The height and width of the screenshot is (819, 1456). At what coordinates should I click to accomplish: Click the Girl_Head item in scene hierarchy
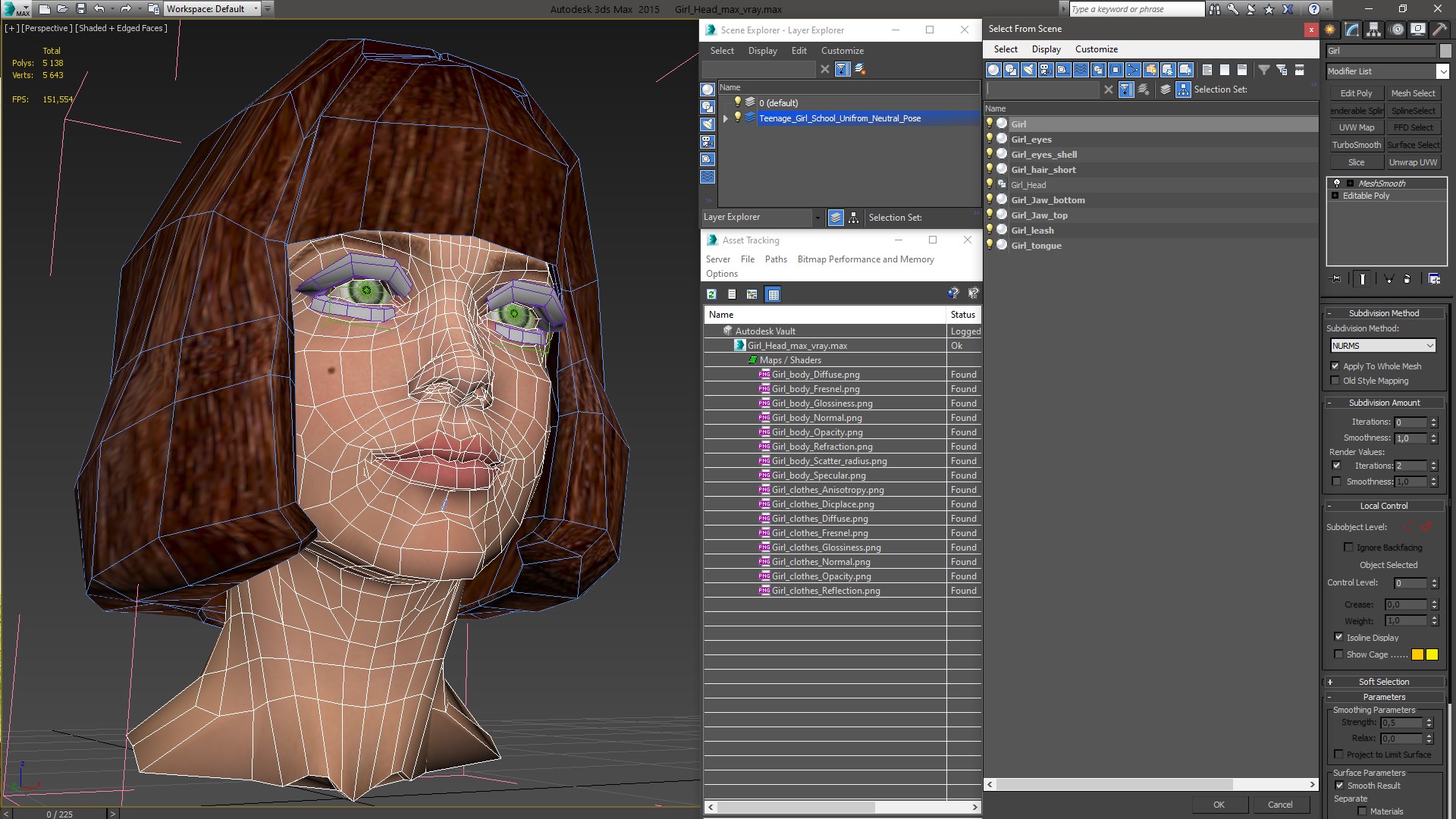click(1028, 184)
